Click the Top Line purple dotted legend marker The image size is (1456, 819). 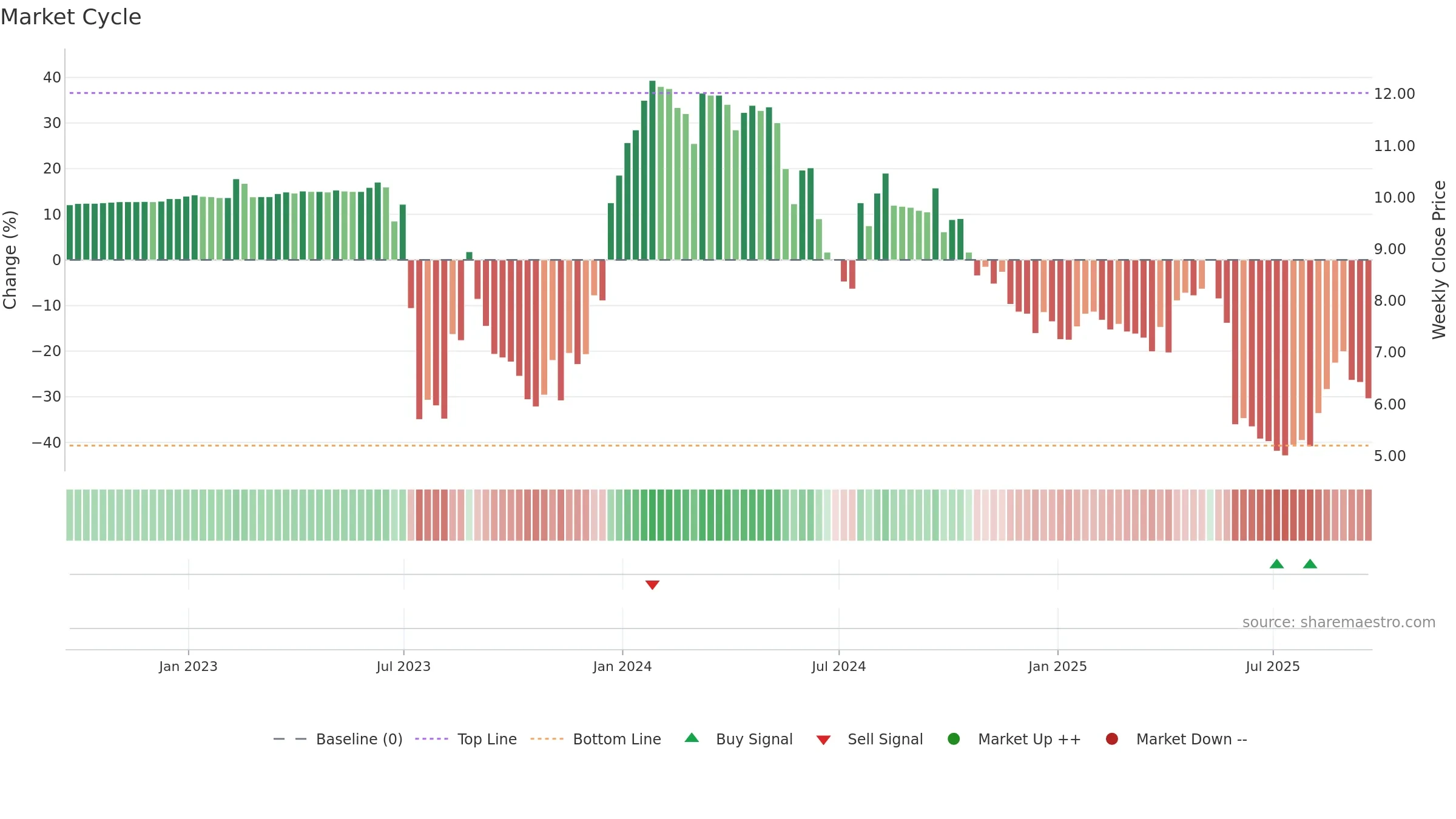431,739
